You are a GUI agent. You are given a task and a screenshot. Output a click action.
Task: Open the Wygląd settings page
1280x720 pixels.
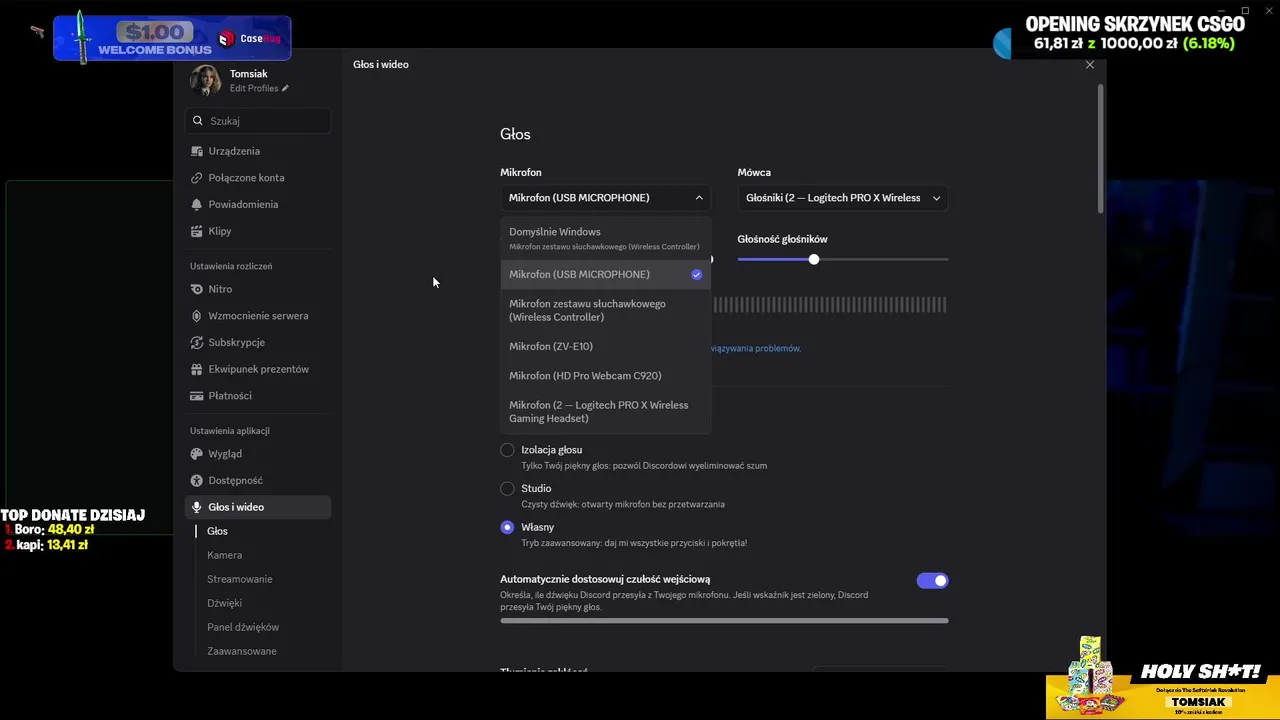coord(258,454)
